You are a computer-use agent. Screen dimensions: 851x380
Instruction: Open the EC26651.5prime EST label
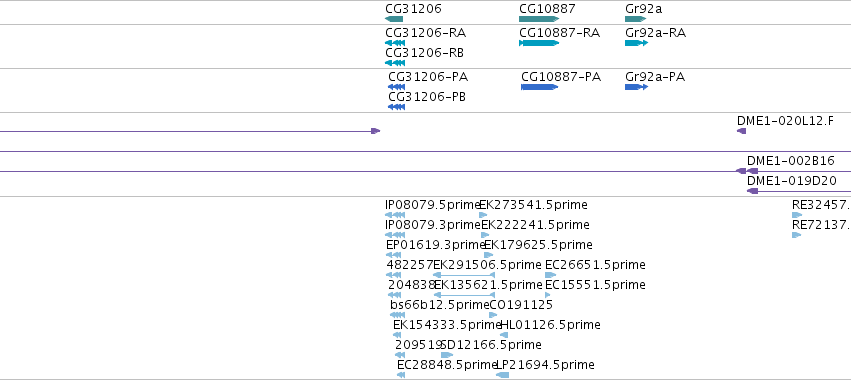coord(595,264)
